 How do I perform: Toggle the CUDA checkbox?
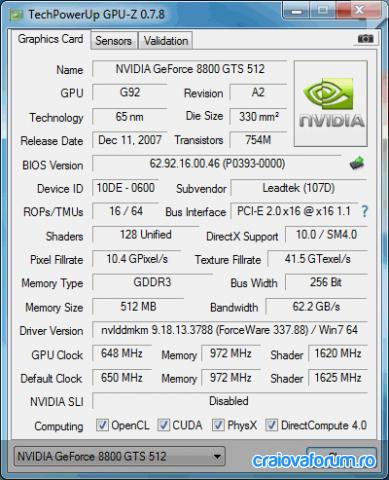tap(164, 425)
